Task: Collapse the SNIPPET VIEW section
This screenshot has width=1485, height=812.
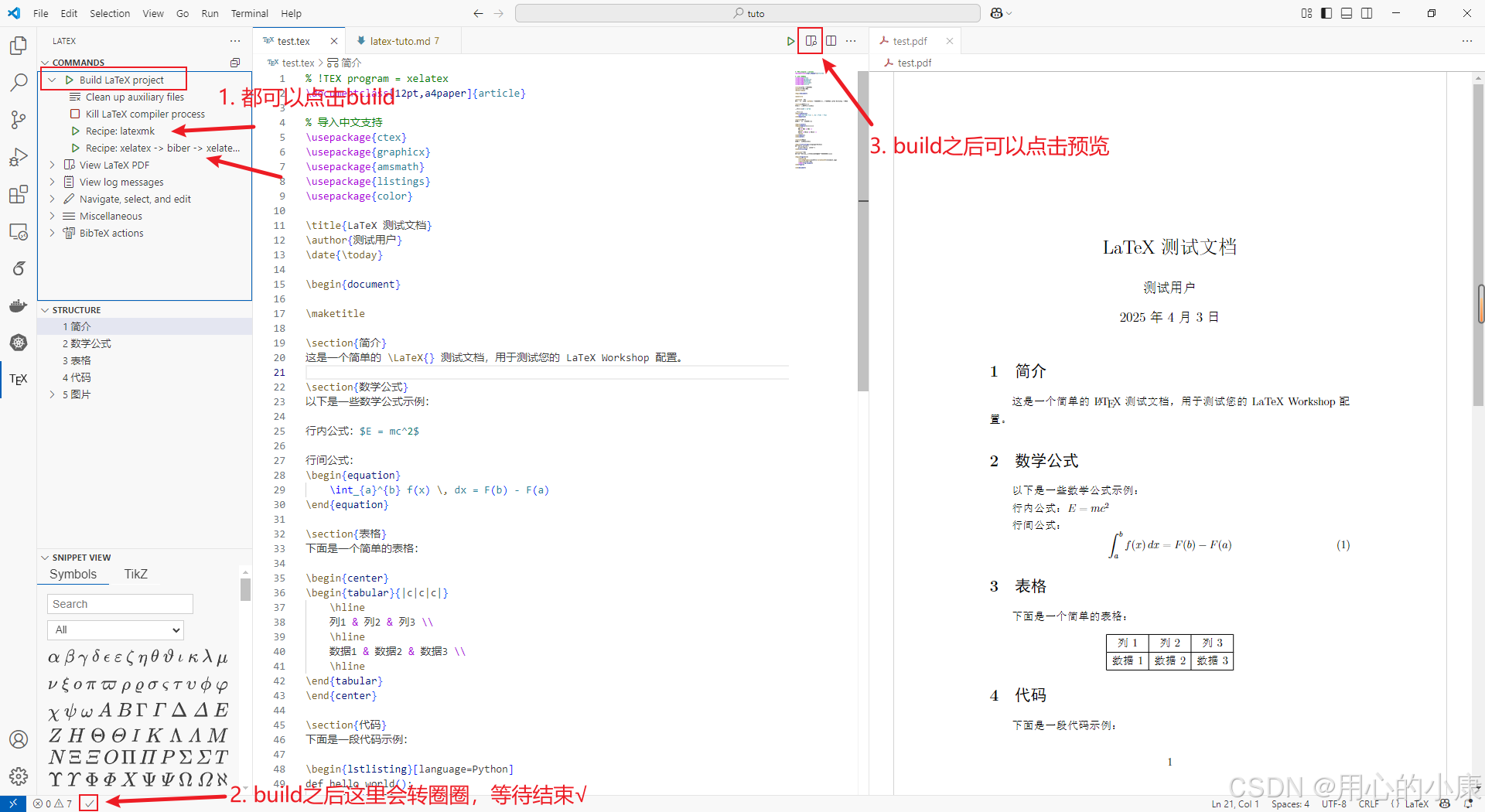Action: click(x=45, y=558)
